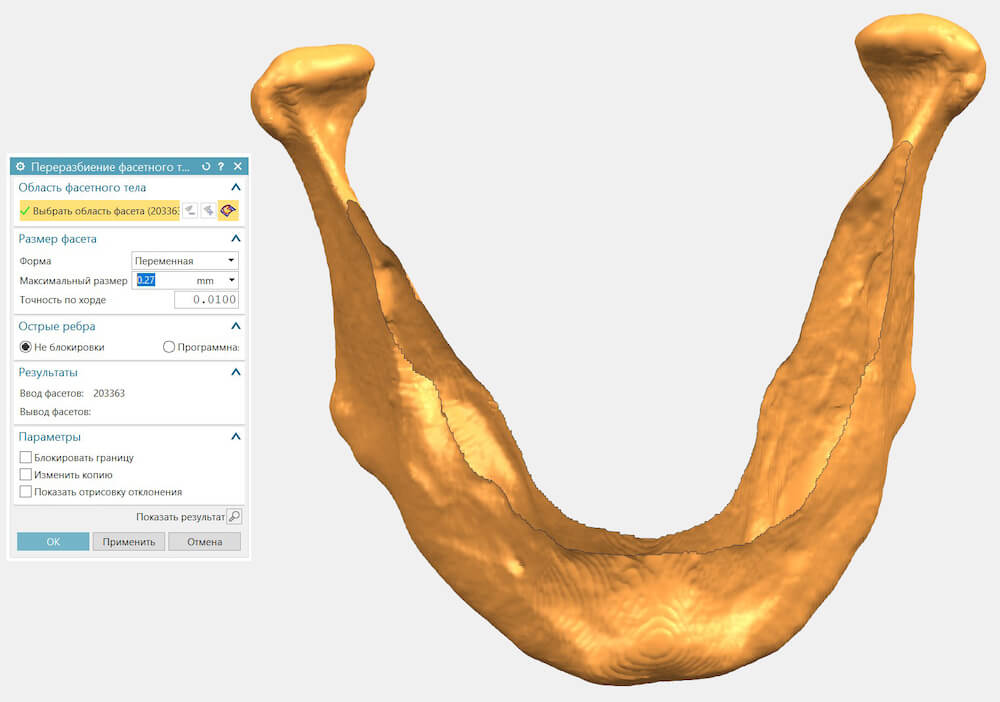Check Показать отрисовку отклонения option
This screenshot has height=702, width=1000.
point(26,492)
